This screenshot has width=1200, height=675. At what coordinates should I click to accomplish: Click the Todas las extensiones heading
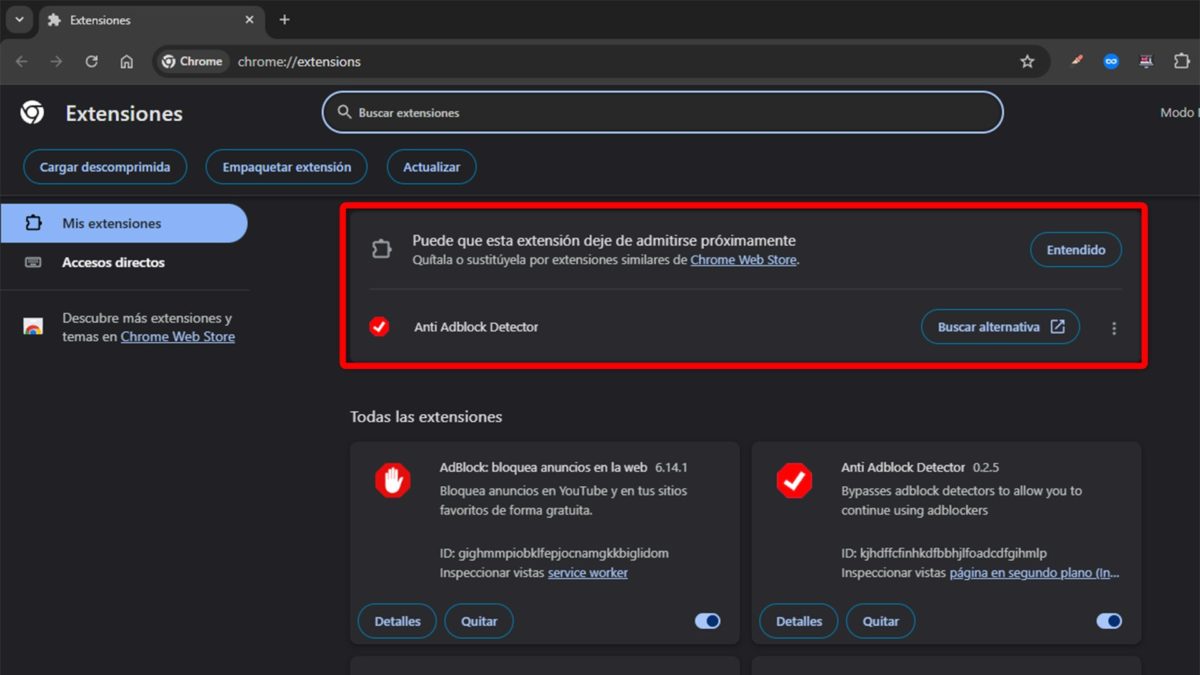pyautogui.click(x=426, y=416)
